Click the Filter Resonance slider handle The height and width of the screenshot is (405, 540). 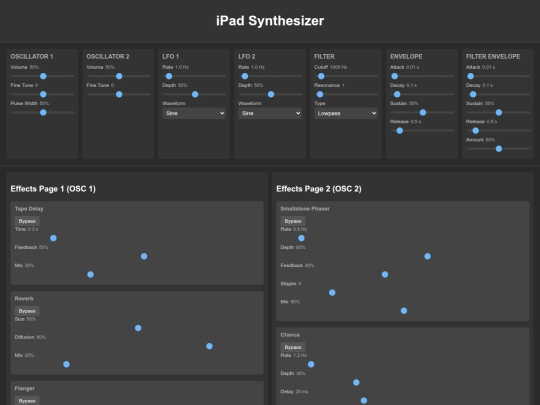click(x=320, y=94)
